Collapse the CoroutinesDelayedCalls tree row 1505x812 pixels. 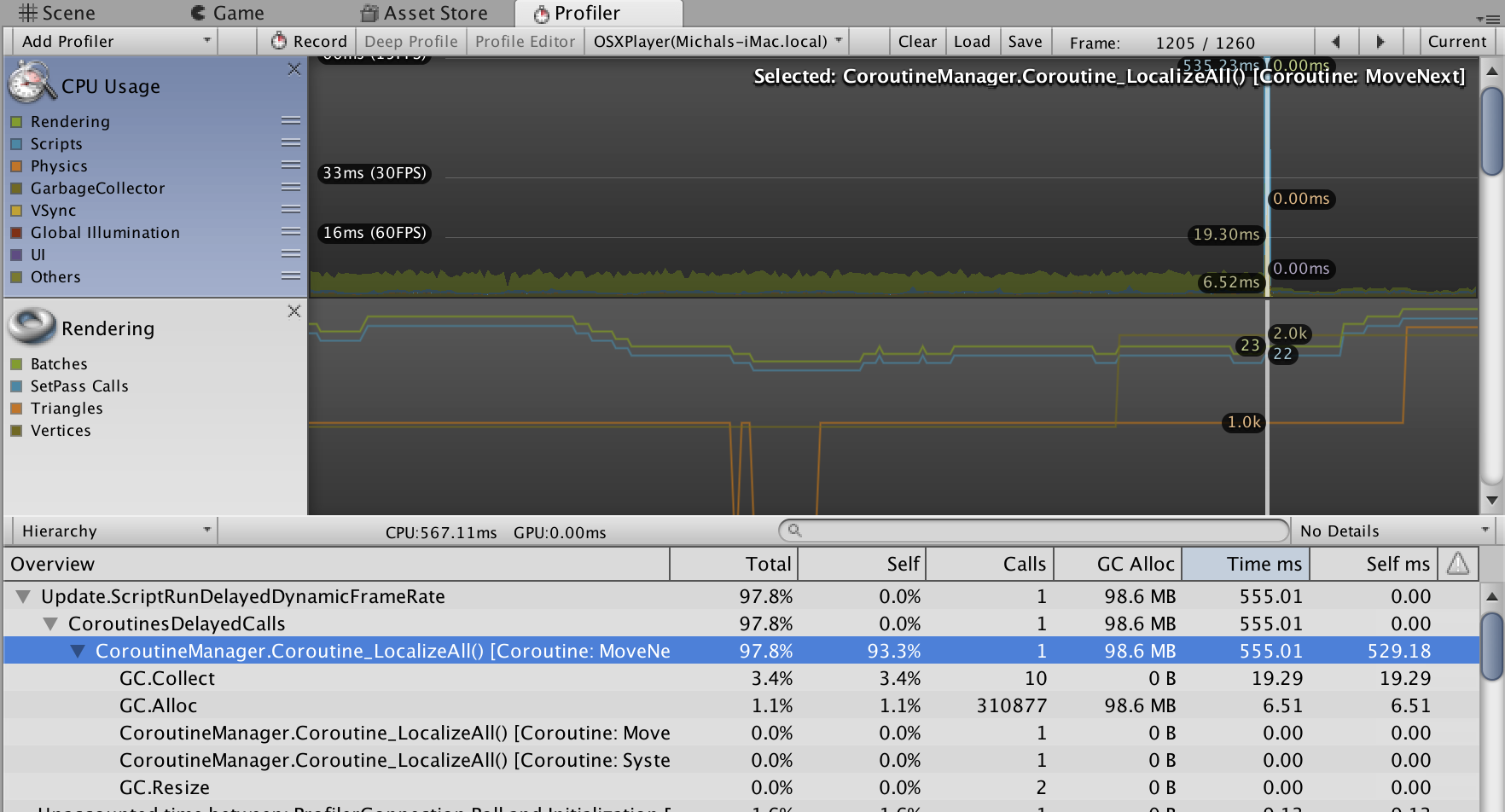coord(50,623)
